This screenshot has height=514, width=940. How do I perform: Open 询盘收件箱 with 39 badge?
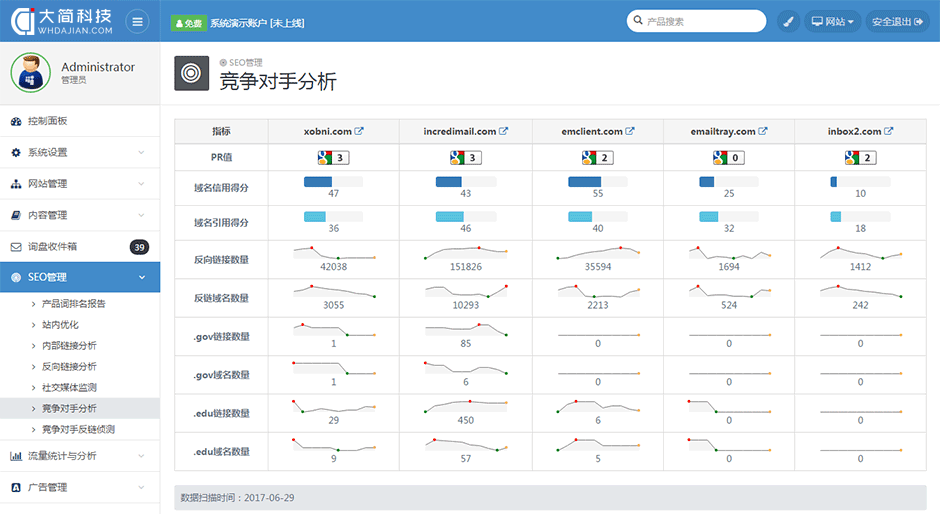pyautogui.click(x=80, y=246)
